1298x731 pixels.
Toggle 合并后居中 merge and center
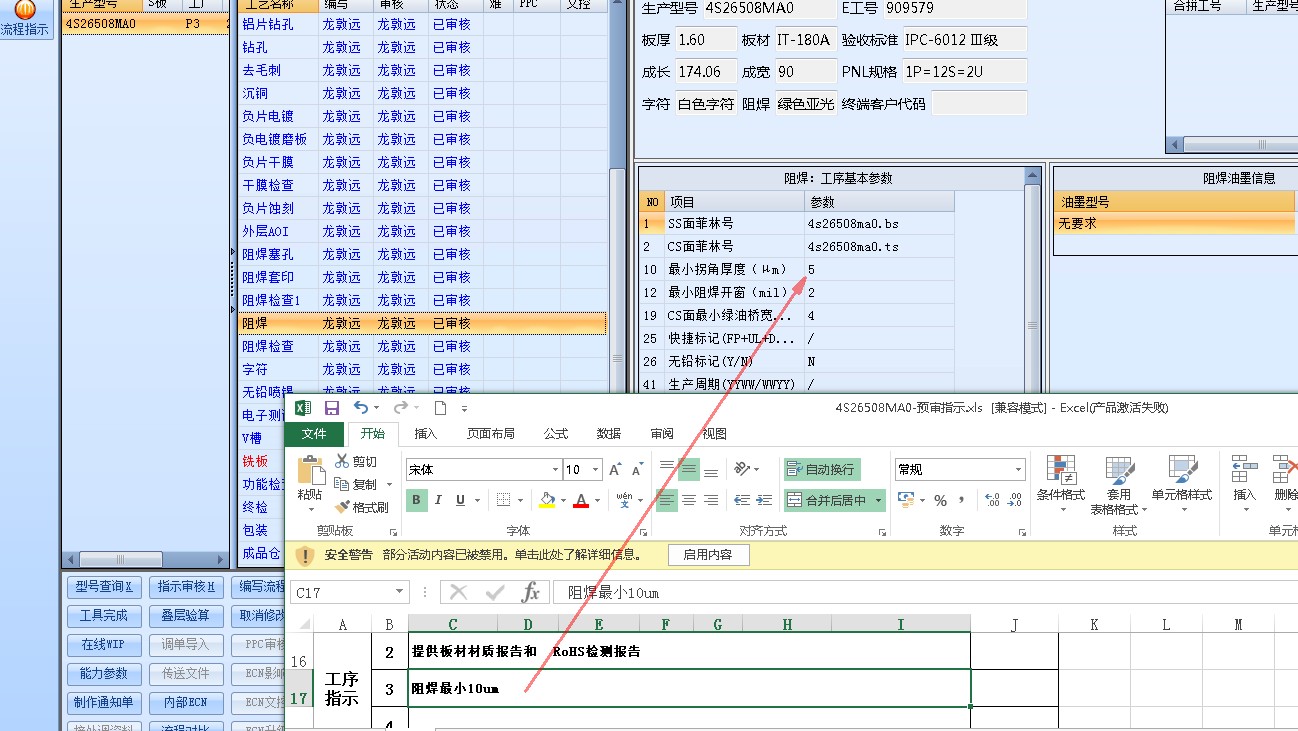(x=828, y=500)
